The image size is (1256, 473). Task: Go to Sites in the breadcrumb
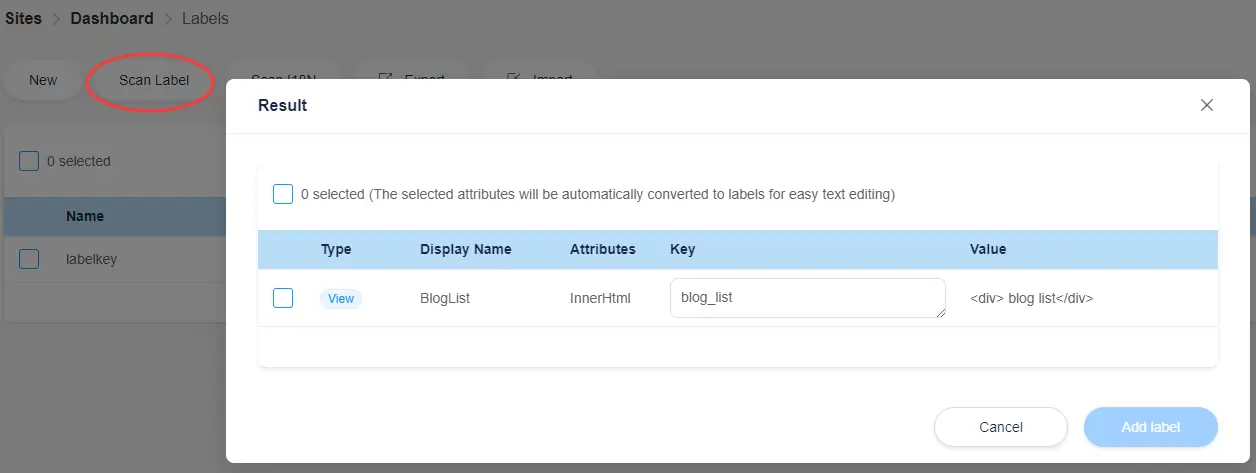(x=24, y=18)
